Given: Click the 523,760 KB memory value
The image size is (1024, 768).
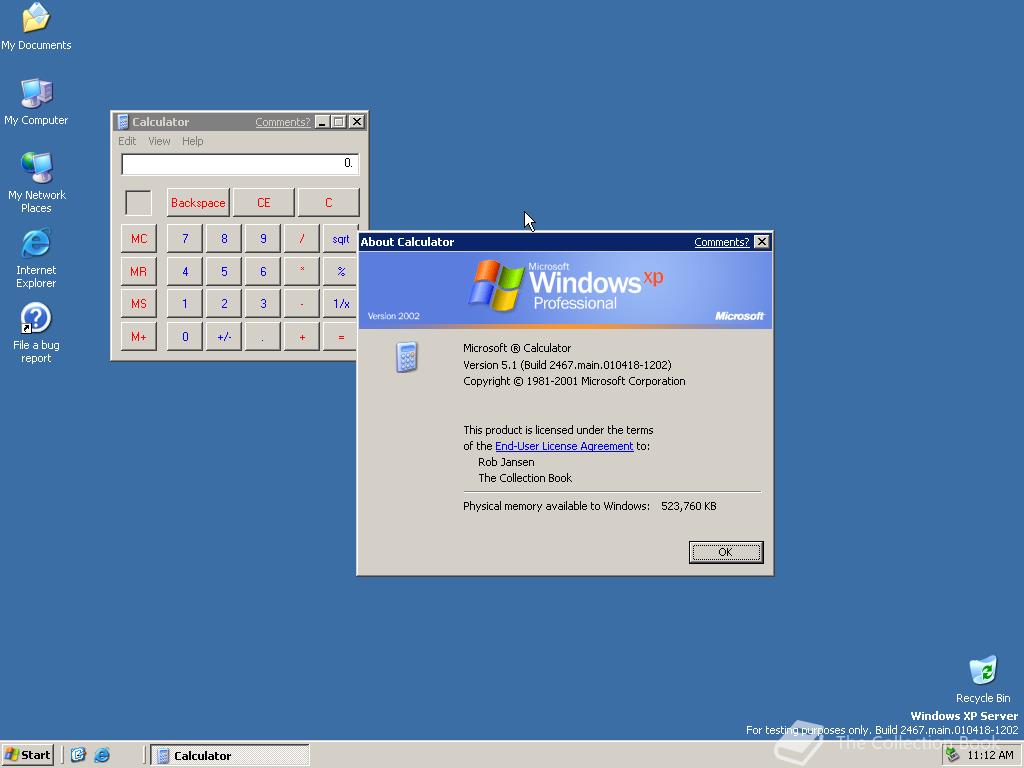Looking at the screenshot, I should (x=688, y=506).
